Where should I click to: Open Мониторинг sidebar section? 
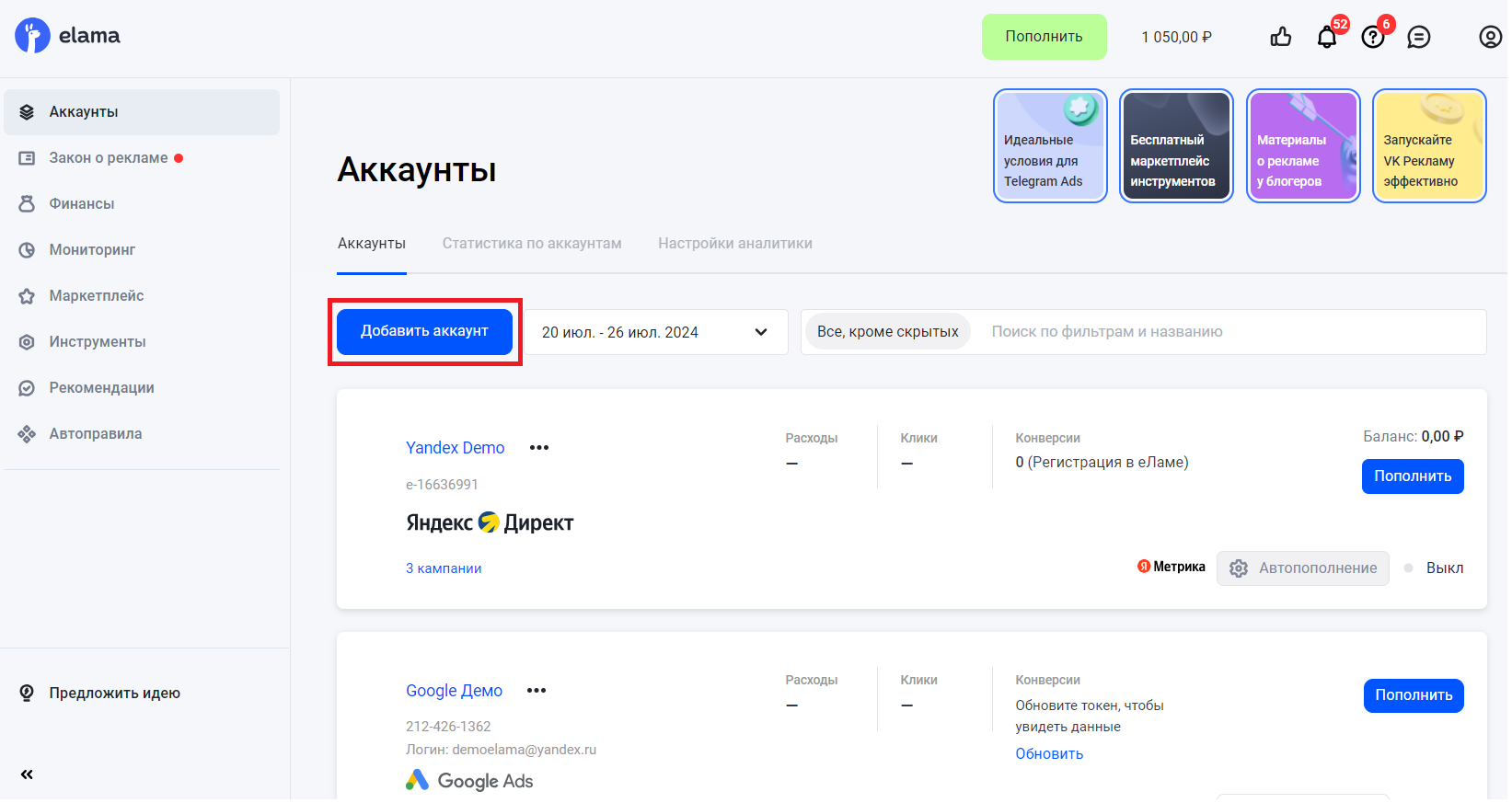[x=142, y=250]
